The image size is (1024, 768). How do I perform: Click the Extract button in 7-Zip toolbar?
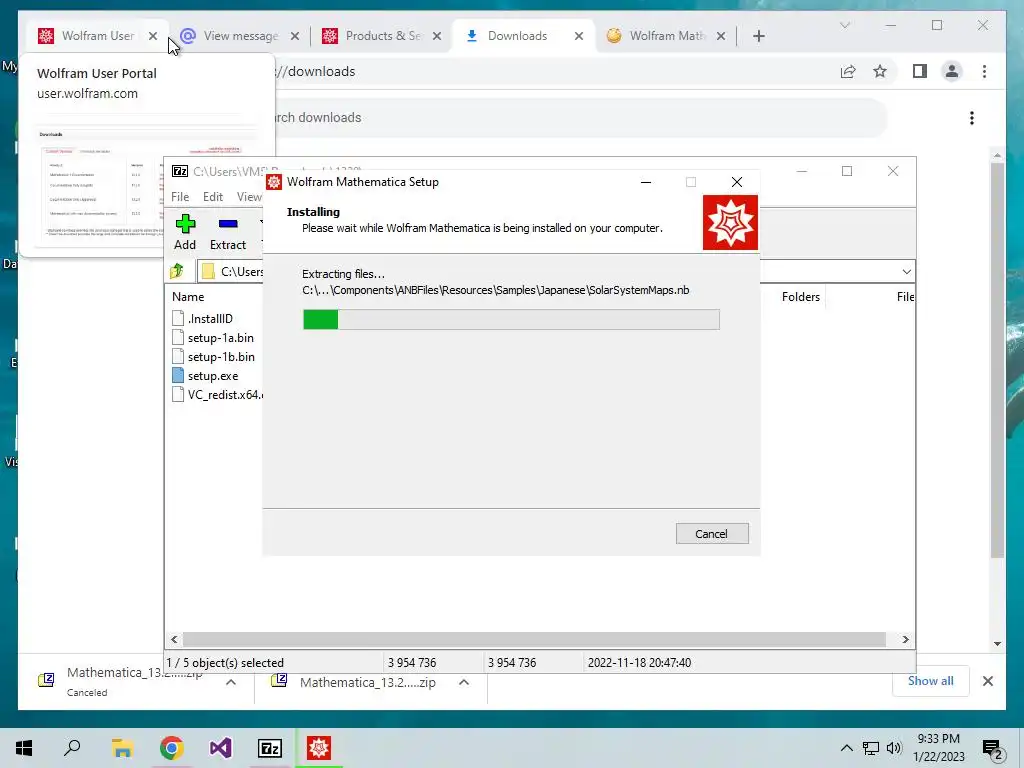[x=228, y=232]
